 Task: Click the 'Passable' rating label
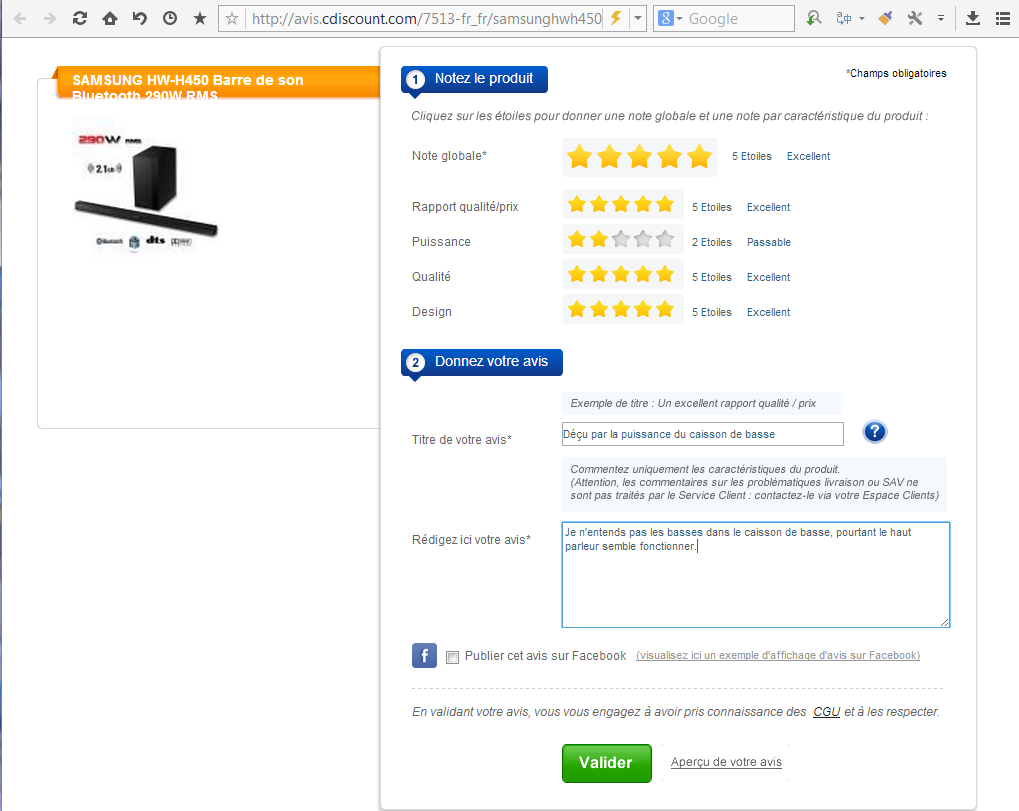point(769,242)
